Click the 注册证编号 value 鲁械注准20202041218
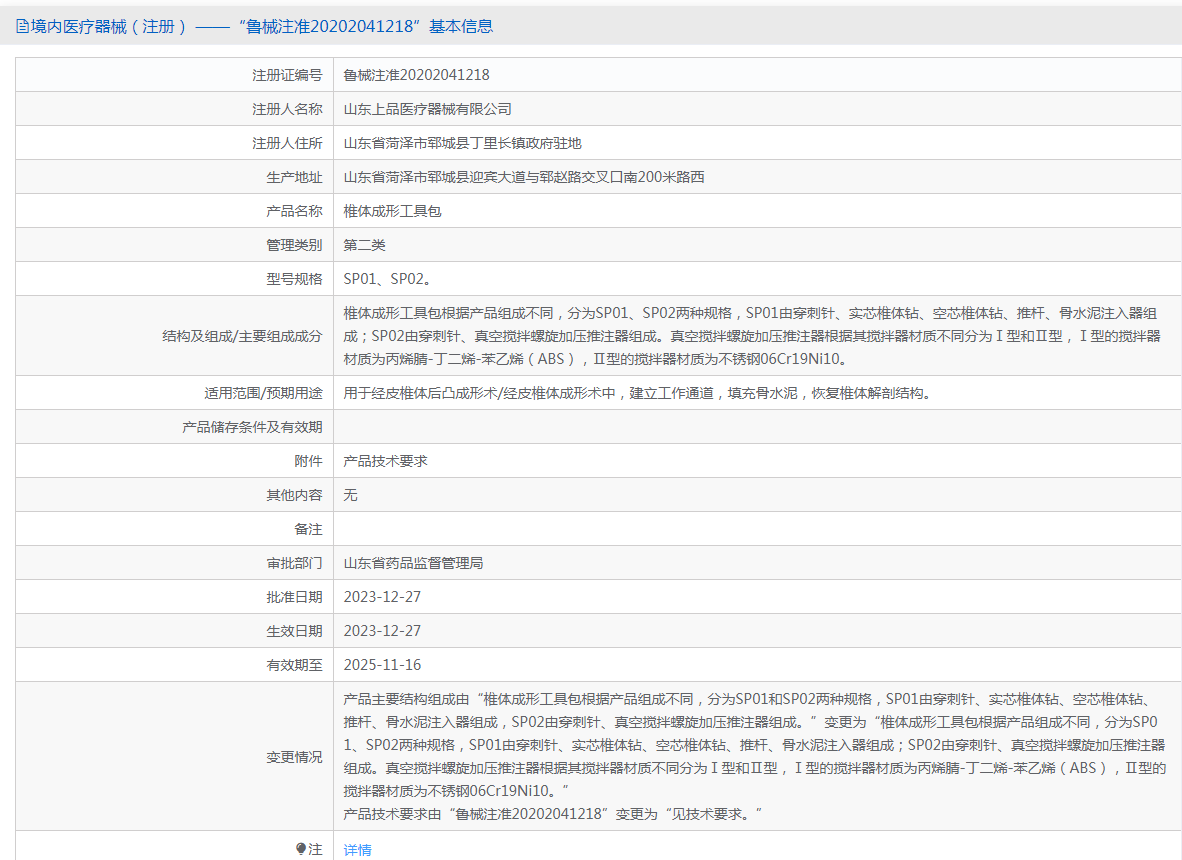Viewport: 1182px width, 860px height. click(416, 75)
